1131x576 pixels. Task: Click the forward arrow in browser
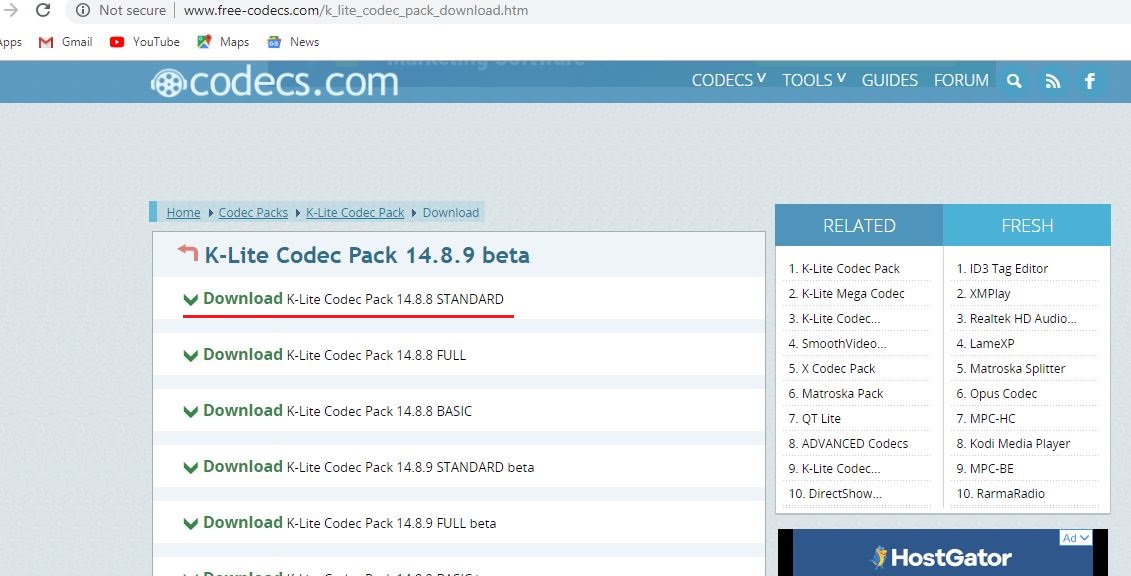(x=11, y=10)
